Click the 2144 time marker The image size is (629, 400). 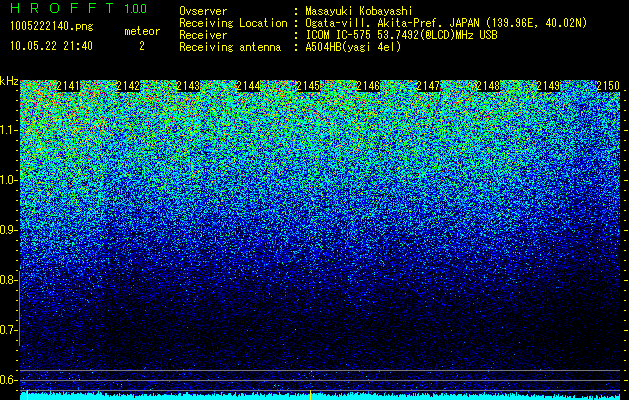(248, 86)
